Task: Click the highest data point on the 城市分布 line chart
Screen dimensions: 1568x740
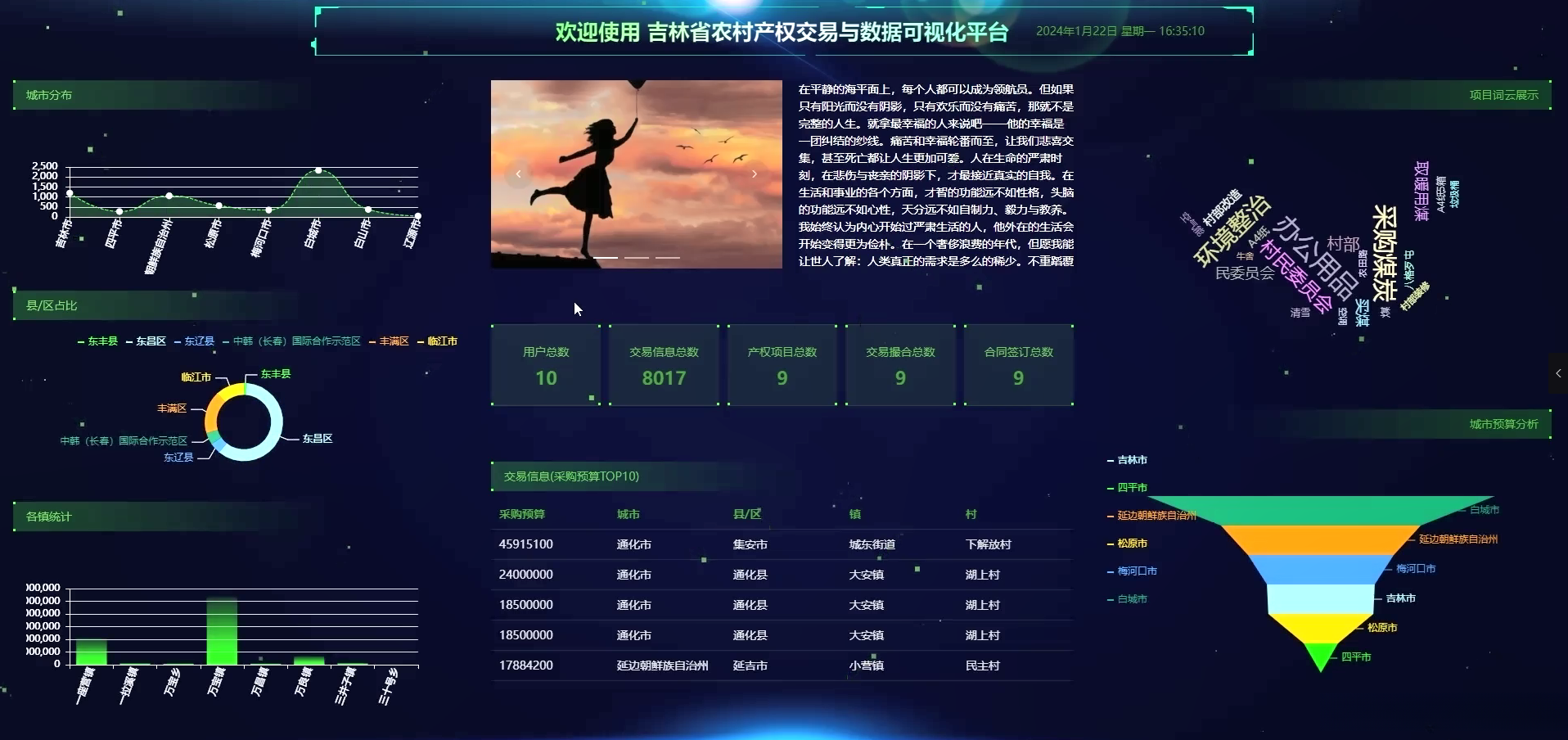Action: (x=319, y=171)
